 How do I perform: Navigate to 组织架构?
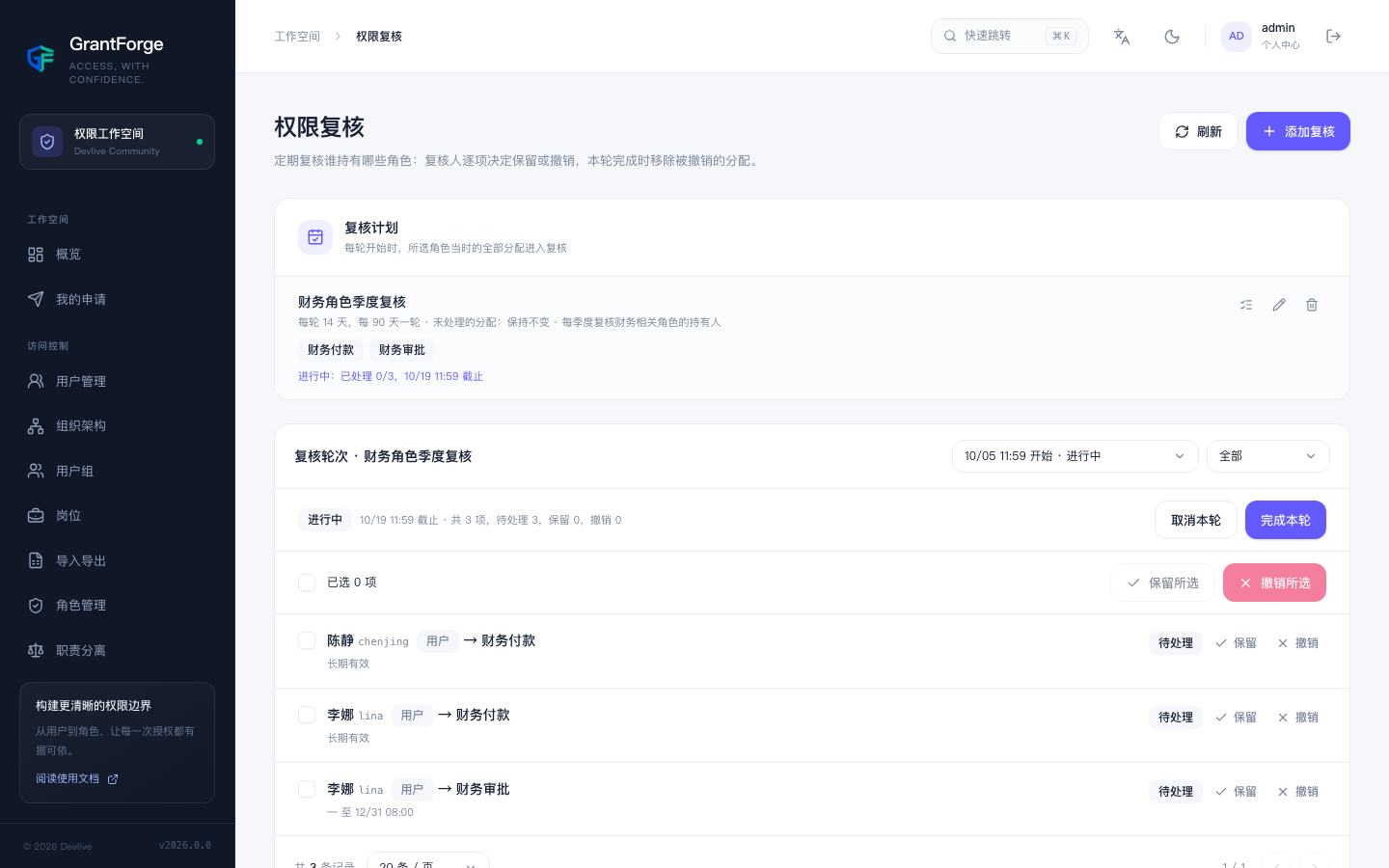click(x=117, y=426)
